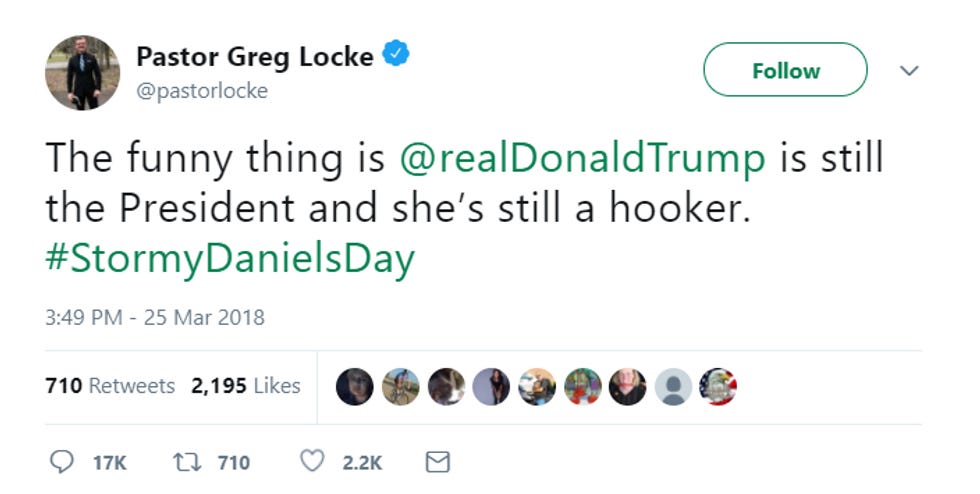
Task: Open the 3:49 PM - 25 Mar 2018 timestamp
Action: coord(155,318)
